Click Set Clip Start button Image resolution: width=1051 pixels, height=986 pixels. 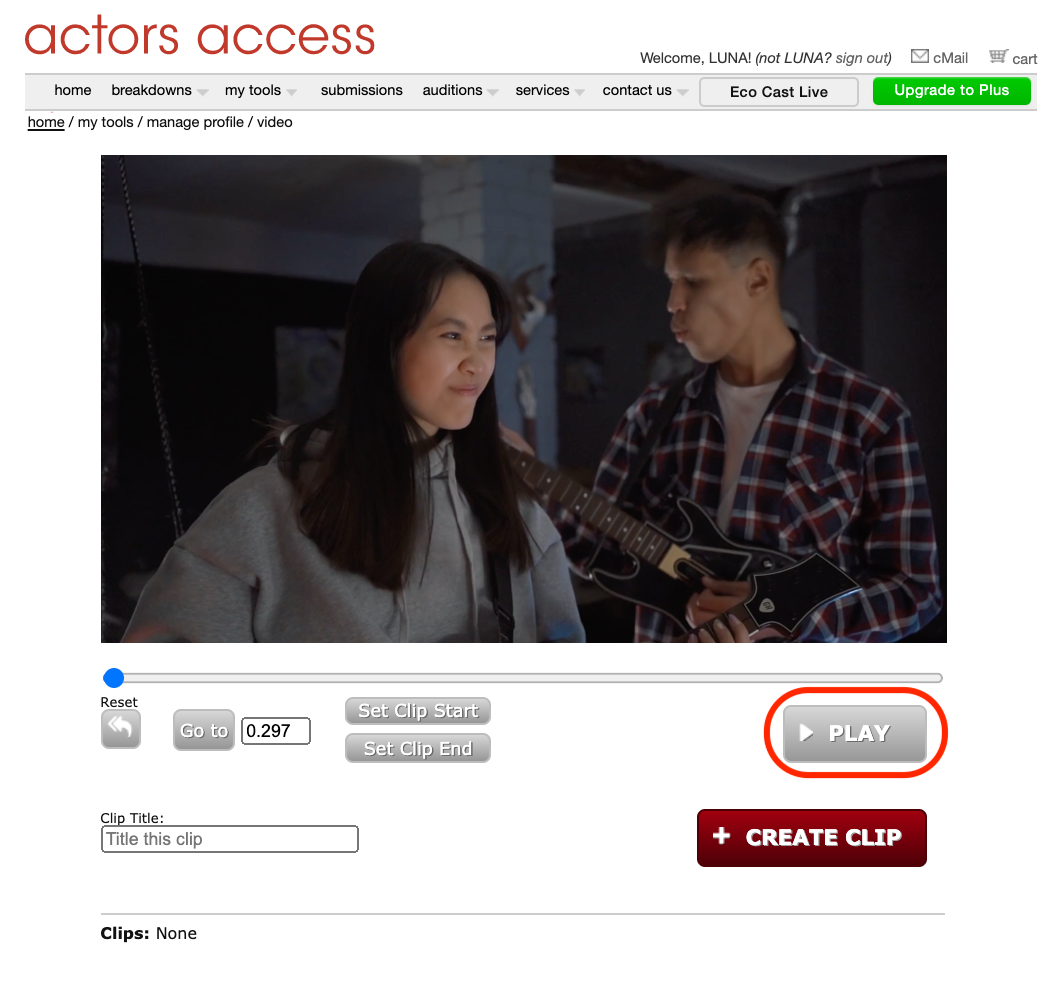[x=418, y=711]
